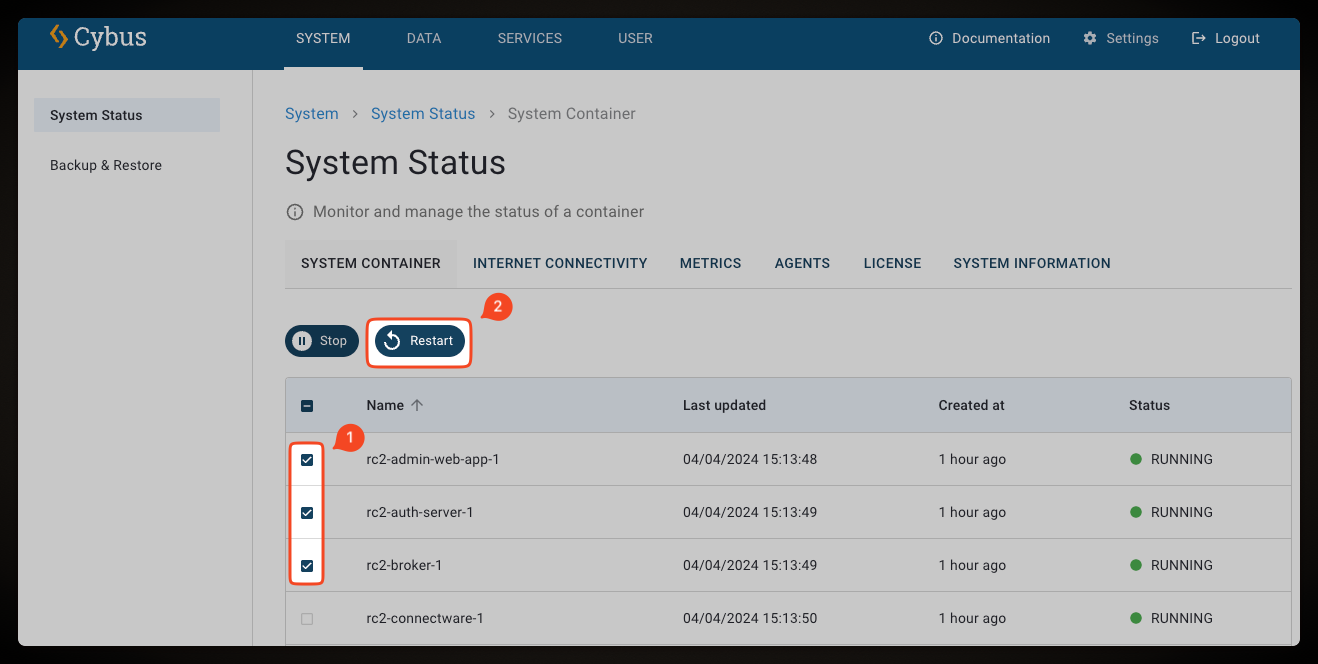Click the info icon beside the description
1318x664 pixels.
click(x=295, y=212)
